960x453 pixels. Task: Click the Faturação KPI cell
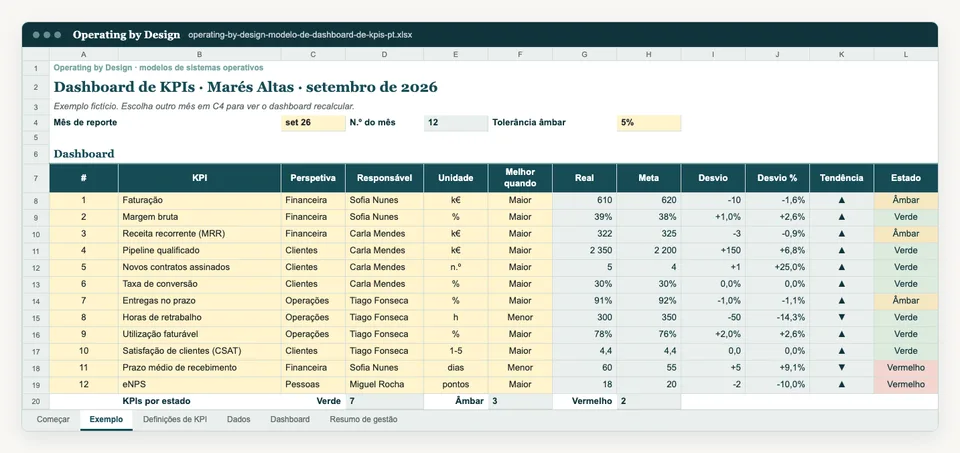tap(200, 200)
